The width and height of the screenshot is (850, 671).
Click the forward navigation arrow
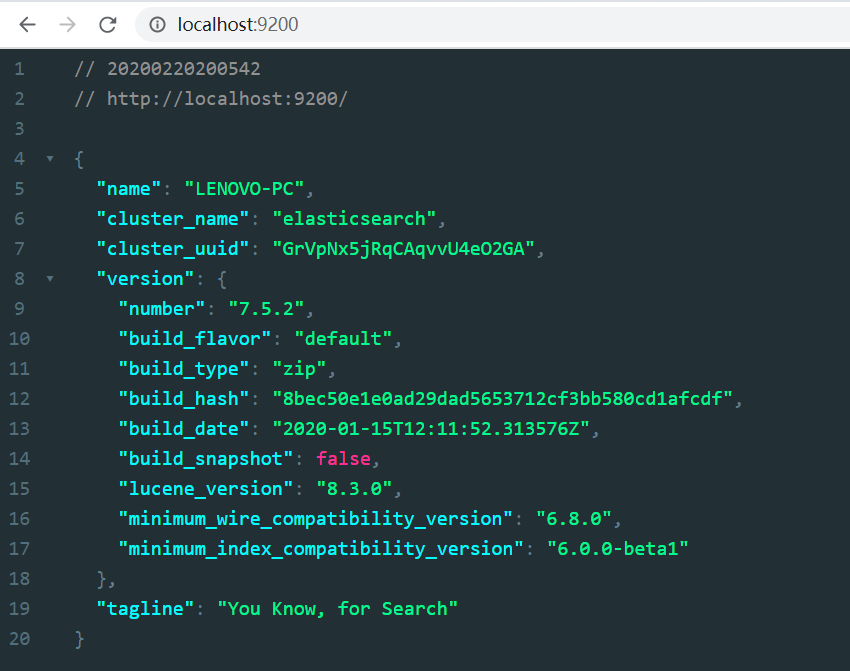66,25
